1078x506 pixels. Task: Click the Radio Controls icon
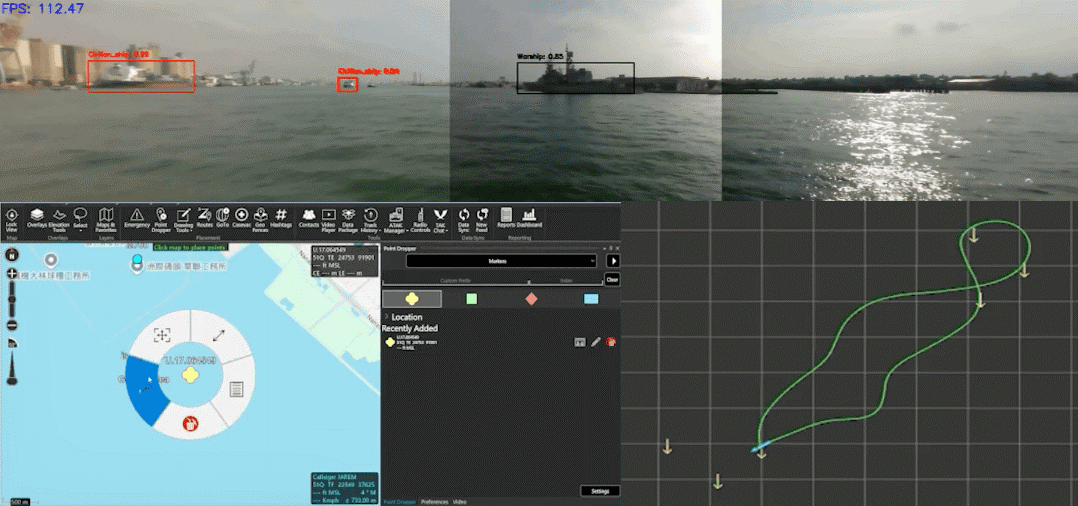421,218
